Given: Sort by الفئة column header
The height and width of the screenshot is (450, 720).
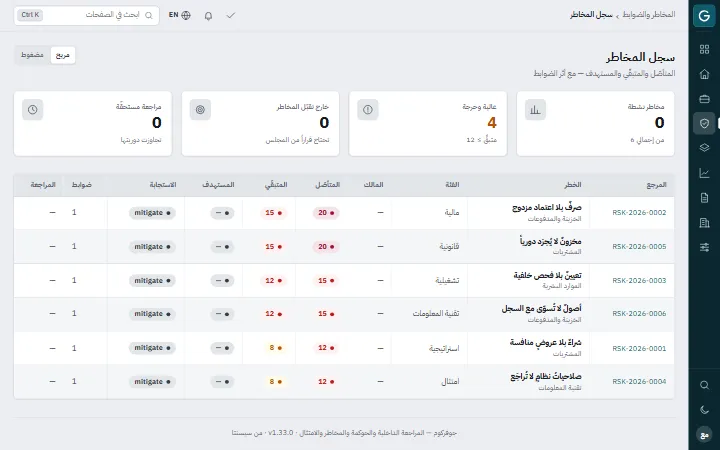Looking at the screenshot, I should coord(452,185).
